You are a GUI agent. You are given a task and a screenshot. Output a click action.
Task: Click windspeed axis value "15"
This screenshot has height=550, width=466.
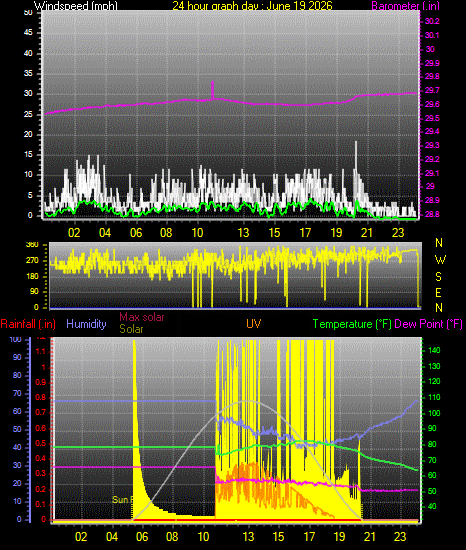[28, 155]
